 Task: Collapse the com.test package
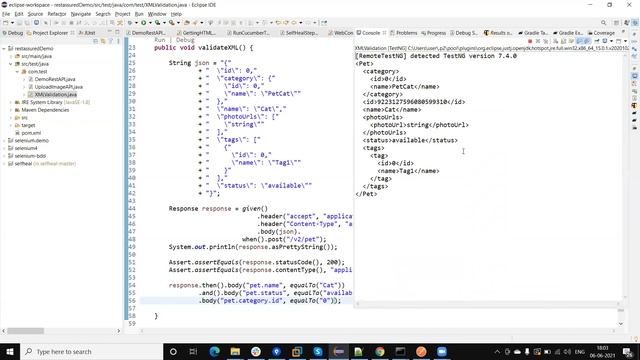coord(18,72)
